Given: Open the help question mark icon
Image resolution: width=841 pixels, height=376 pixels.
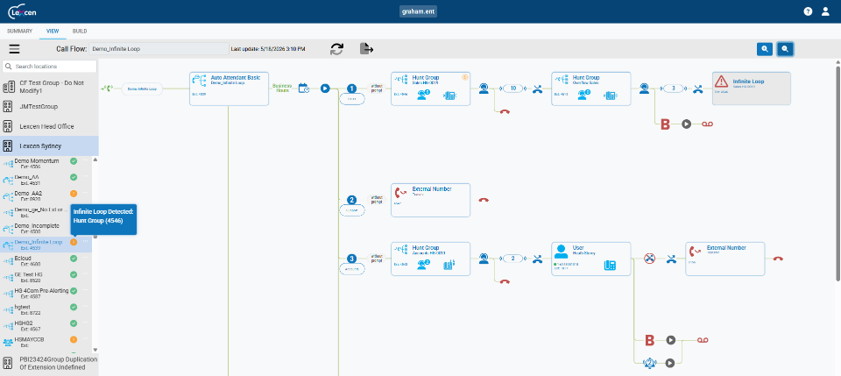Looking at the screenshot, I should point(808,11).
